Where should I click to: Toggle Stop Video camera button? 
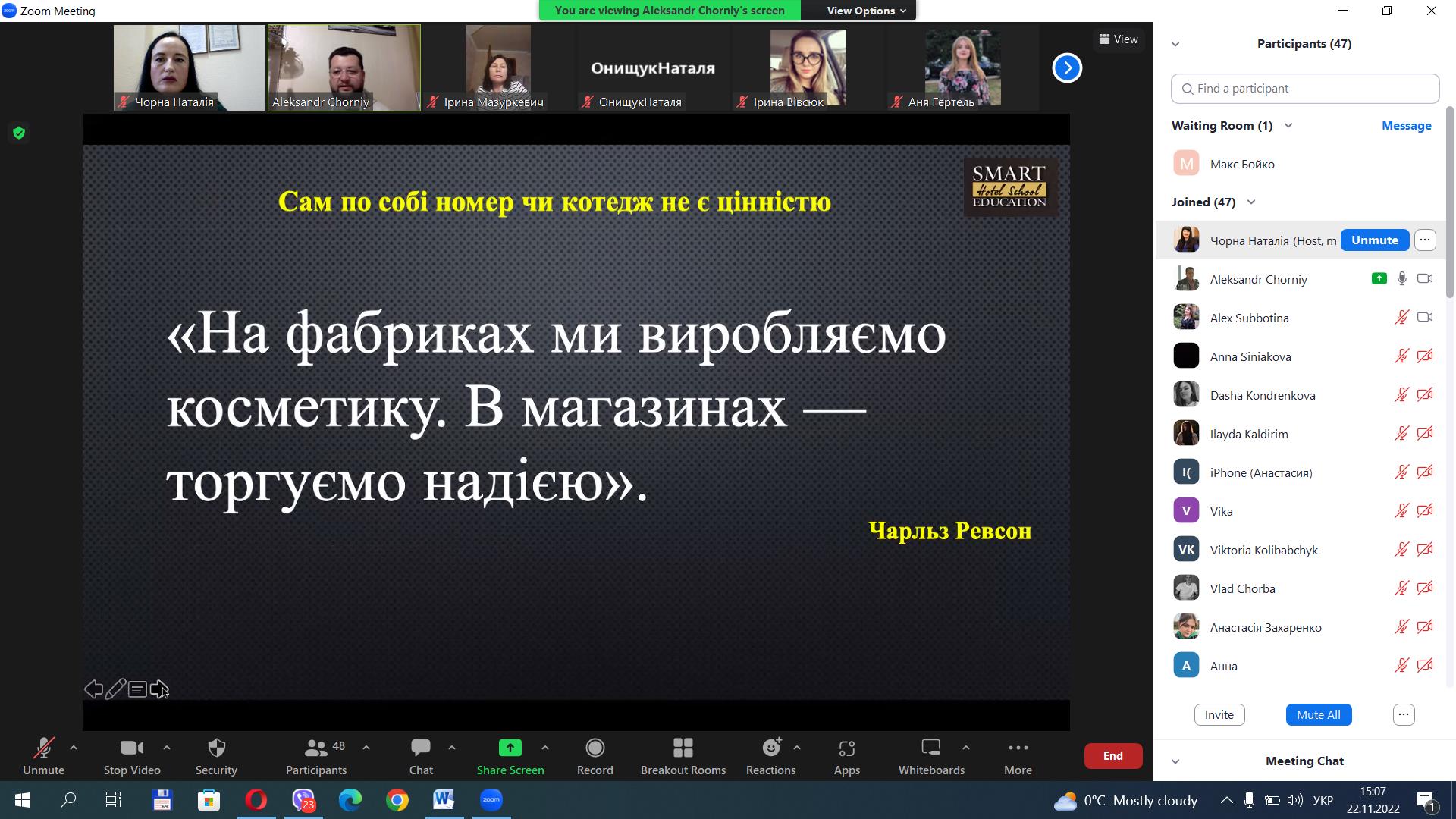(x=132, y=748)
